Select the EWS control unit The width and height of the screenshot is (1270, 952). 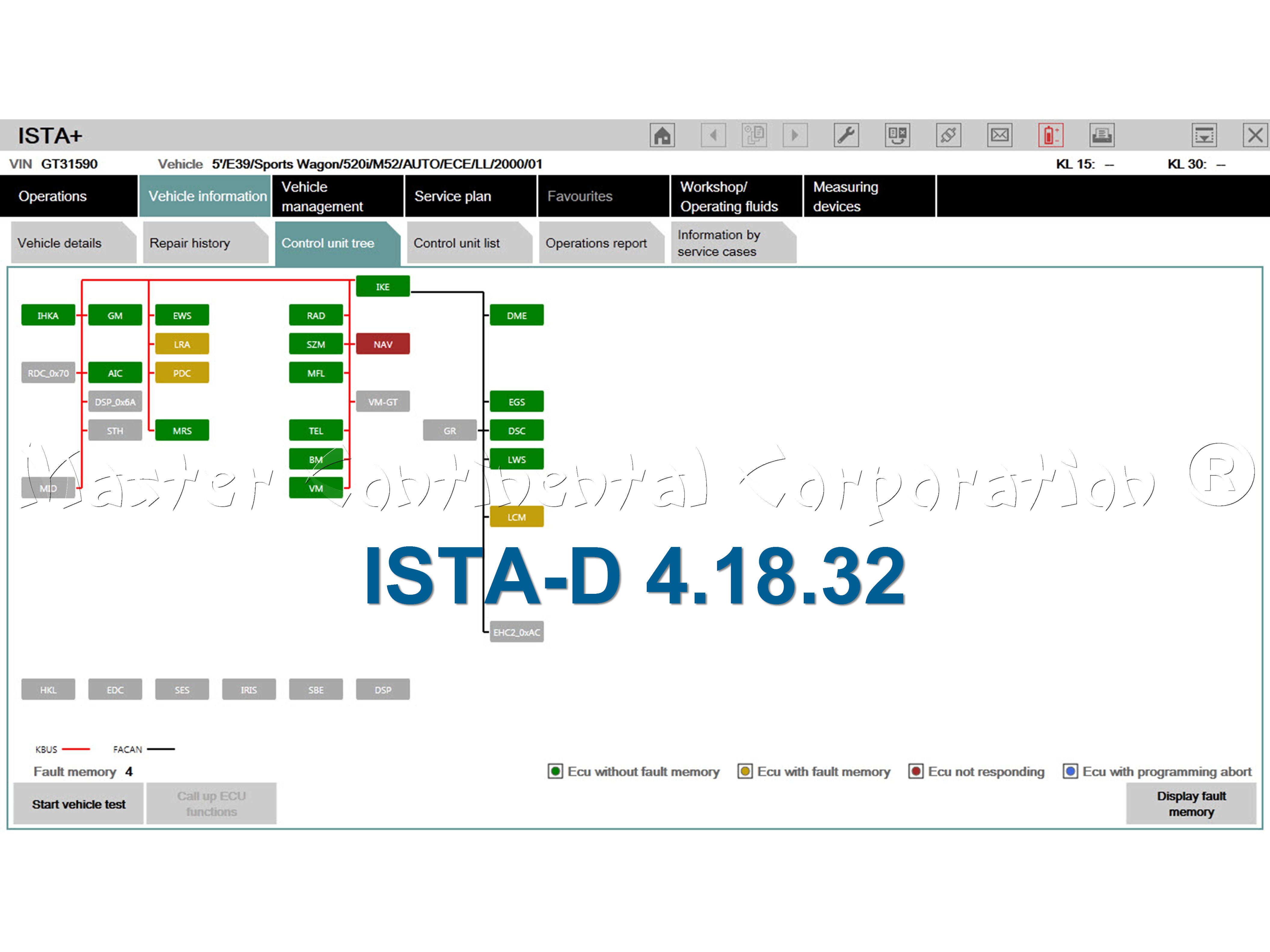click(x=182, y=315)
